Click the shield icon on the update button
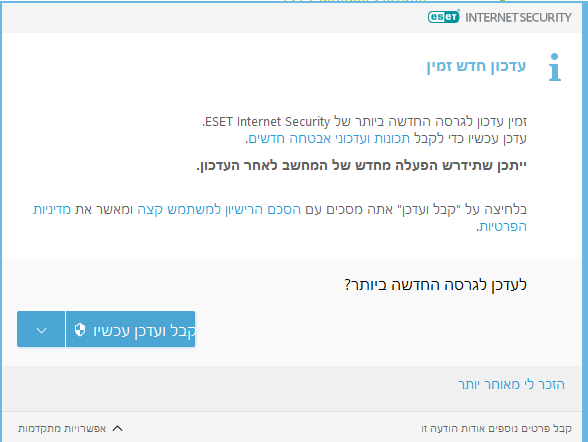The image size is (588, 442). pyautogui.click(x=80, y=330)
